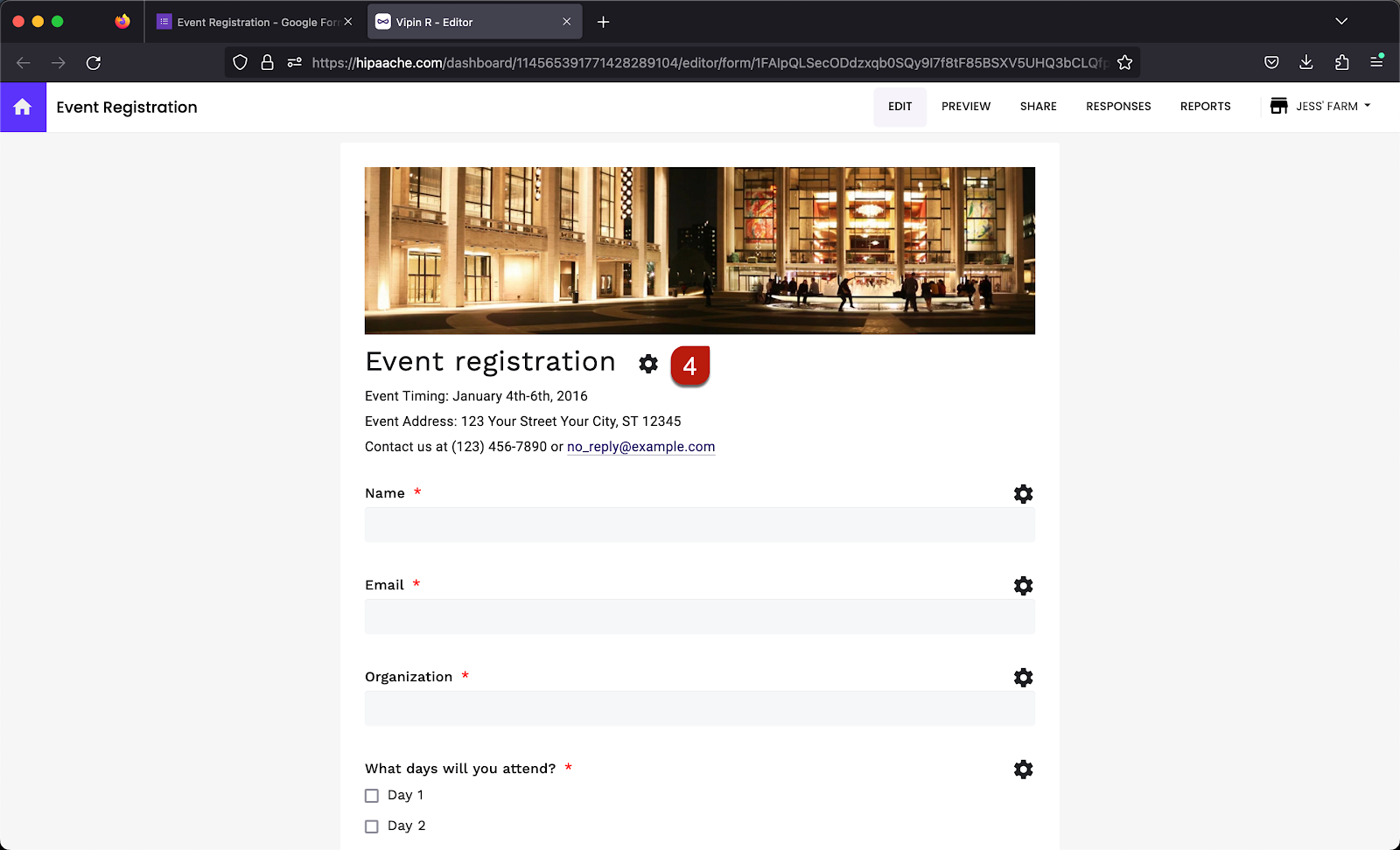Open the no_reply@example.com email link
This screenshot has height=850, width=1400.
640,446
